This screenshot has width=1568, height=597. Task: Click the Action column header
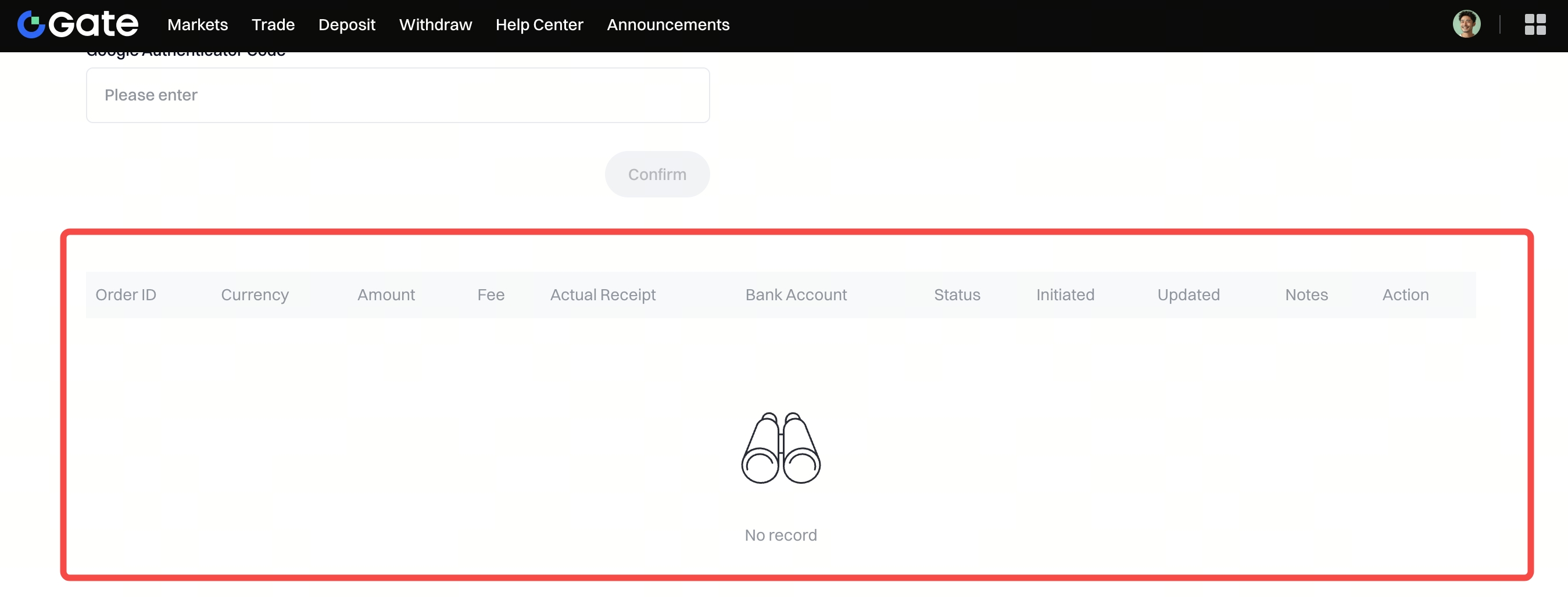1405,295
